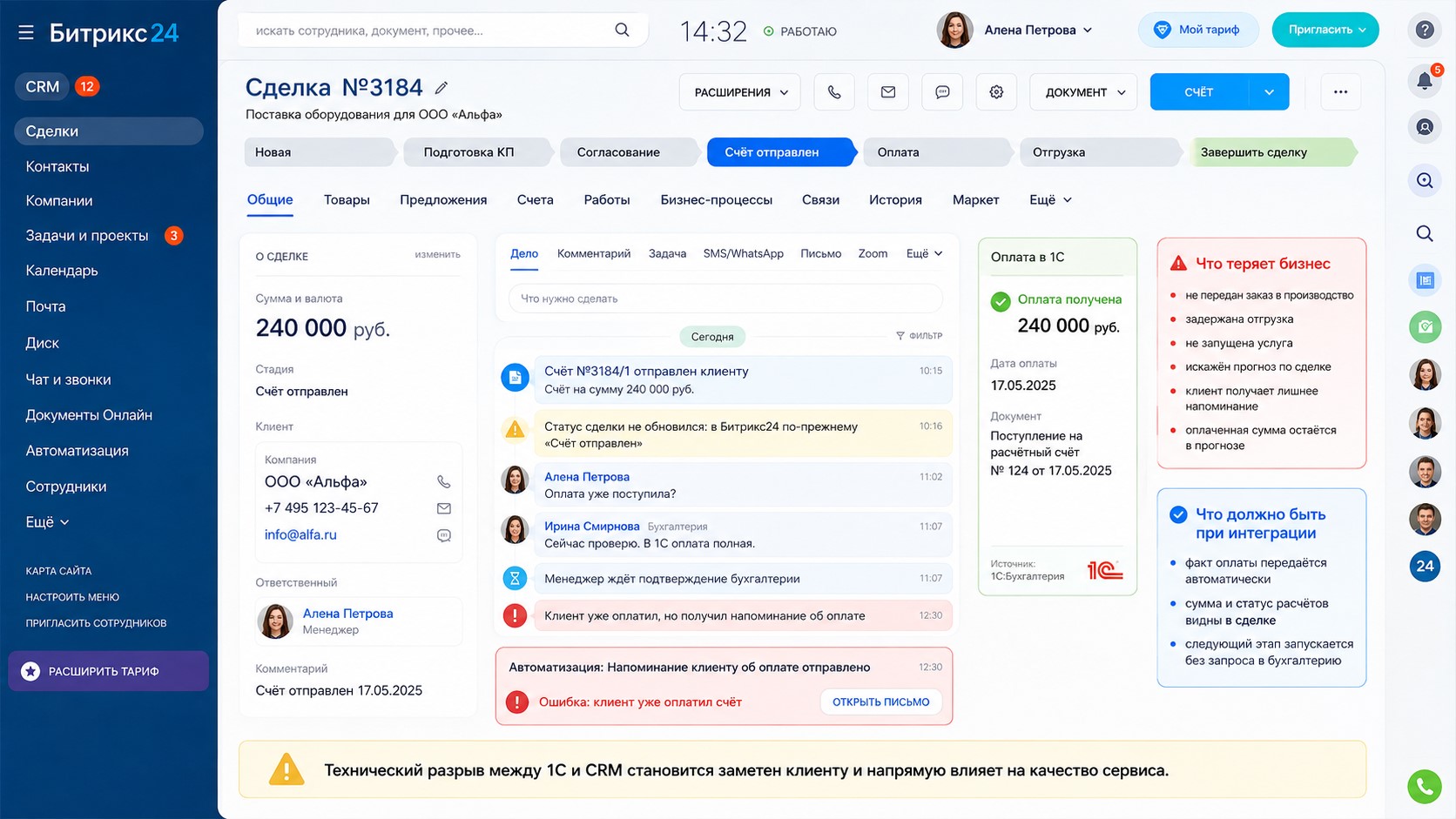Open the hamburger menu next to Битрикс24
This screenshot has height=819, width=1456.
[x=26, y=33]
